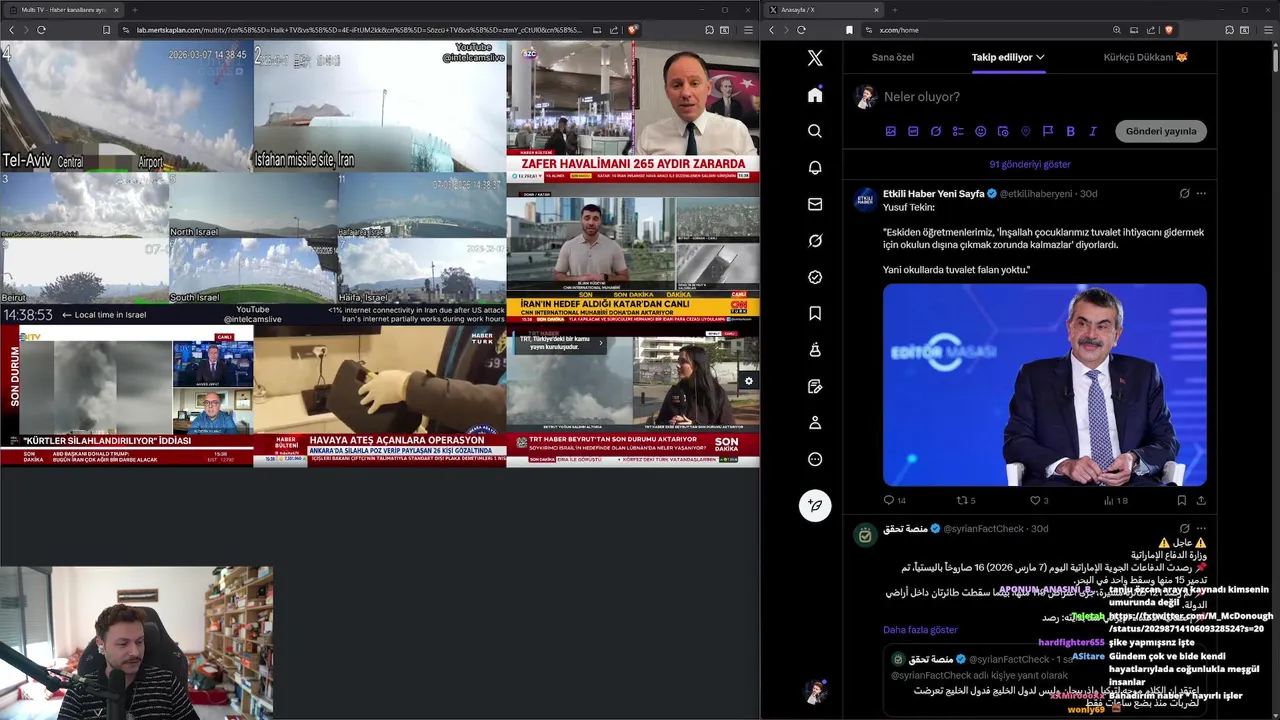This screenshot has height=720, width=1280.
Task: Apply bold formatting in composer
Action: click(1070, 131)
